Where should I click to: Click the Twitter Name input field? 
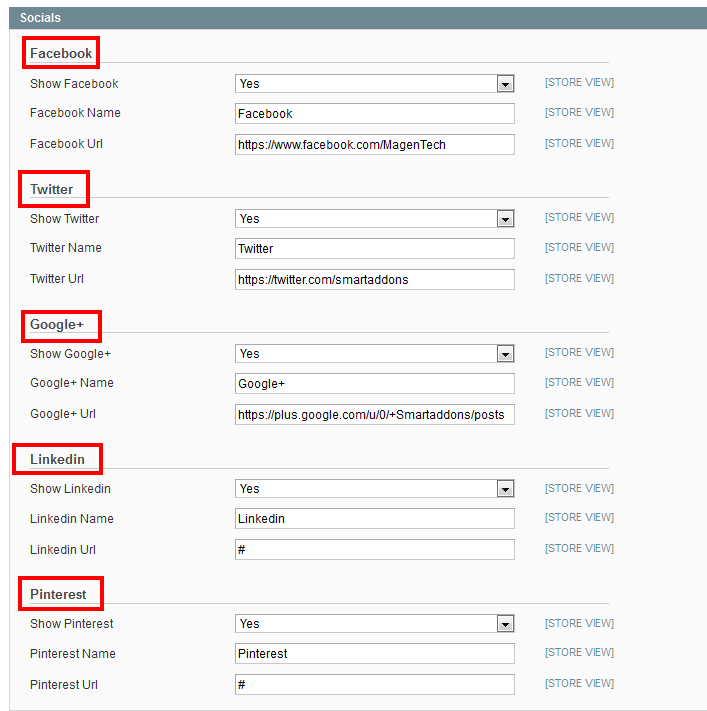pos(375,248)
